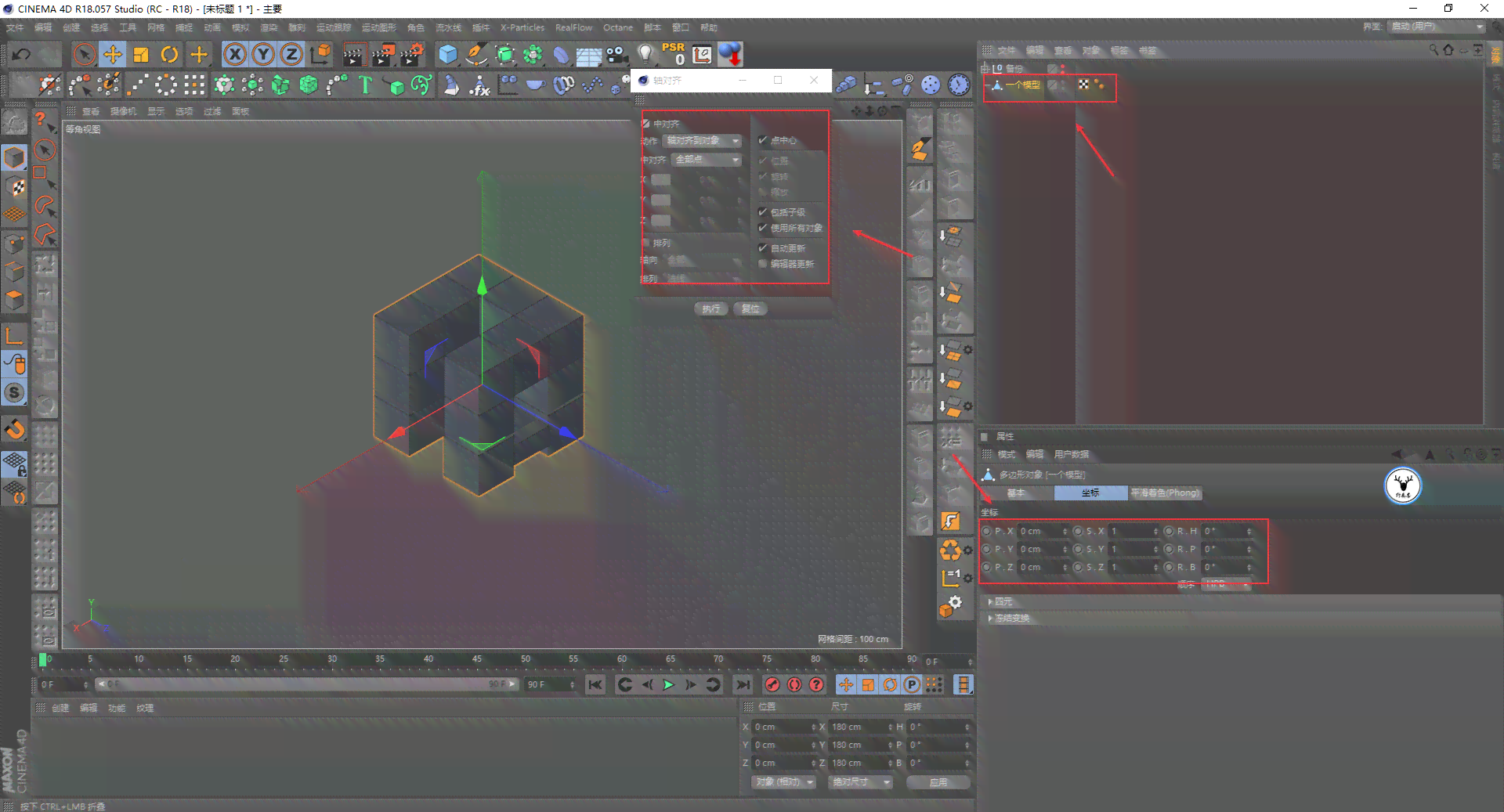This screenshot has height=812, width=1504.
Task: Enable Axis mode L-shaped icon
Action: pos(14,336)
